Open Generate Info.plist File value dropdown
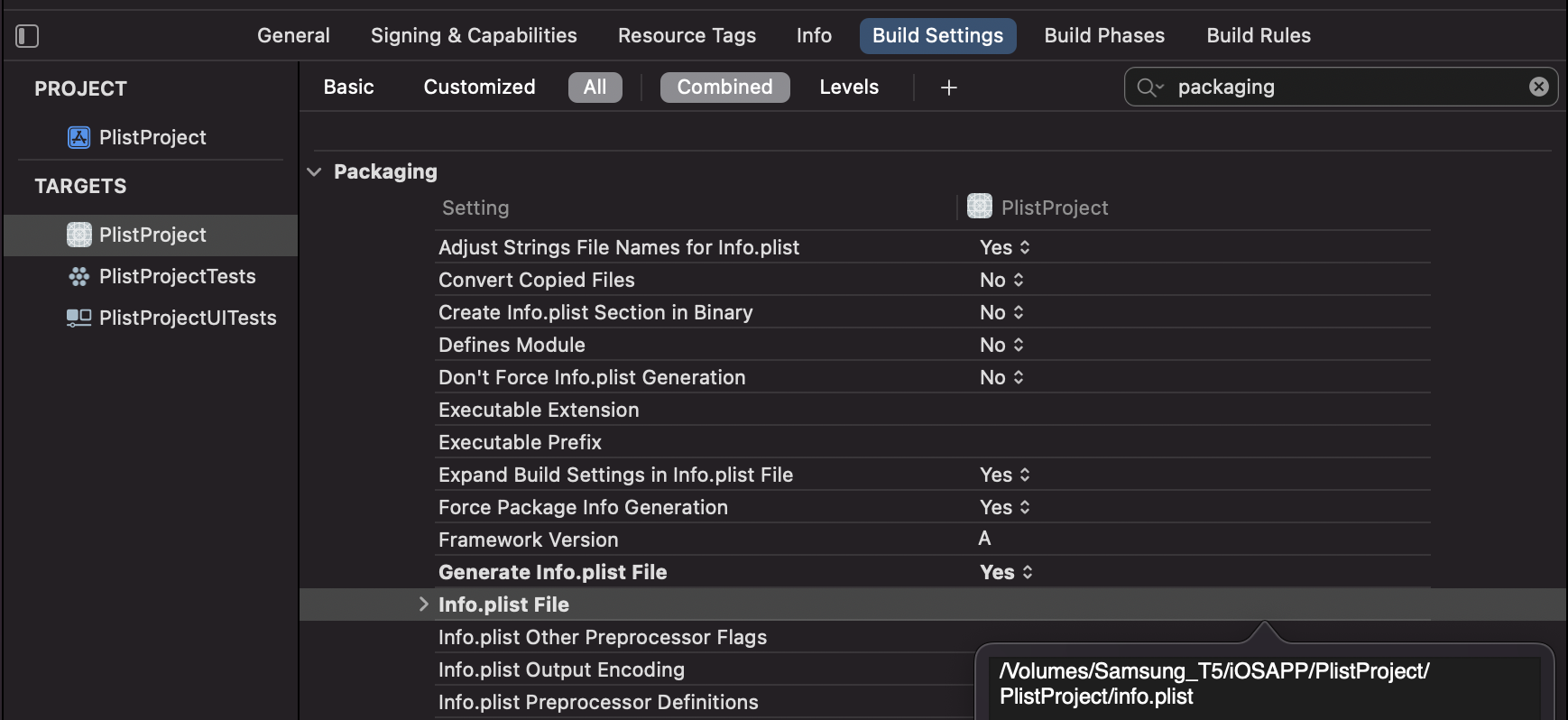Viewport: 1568px width, 720px height. [x=1006, y=572]
